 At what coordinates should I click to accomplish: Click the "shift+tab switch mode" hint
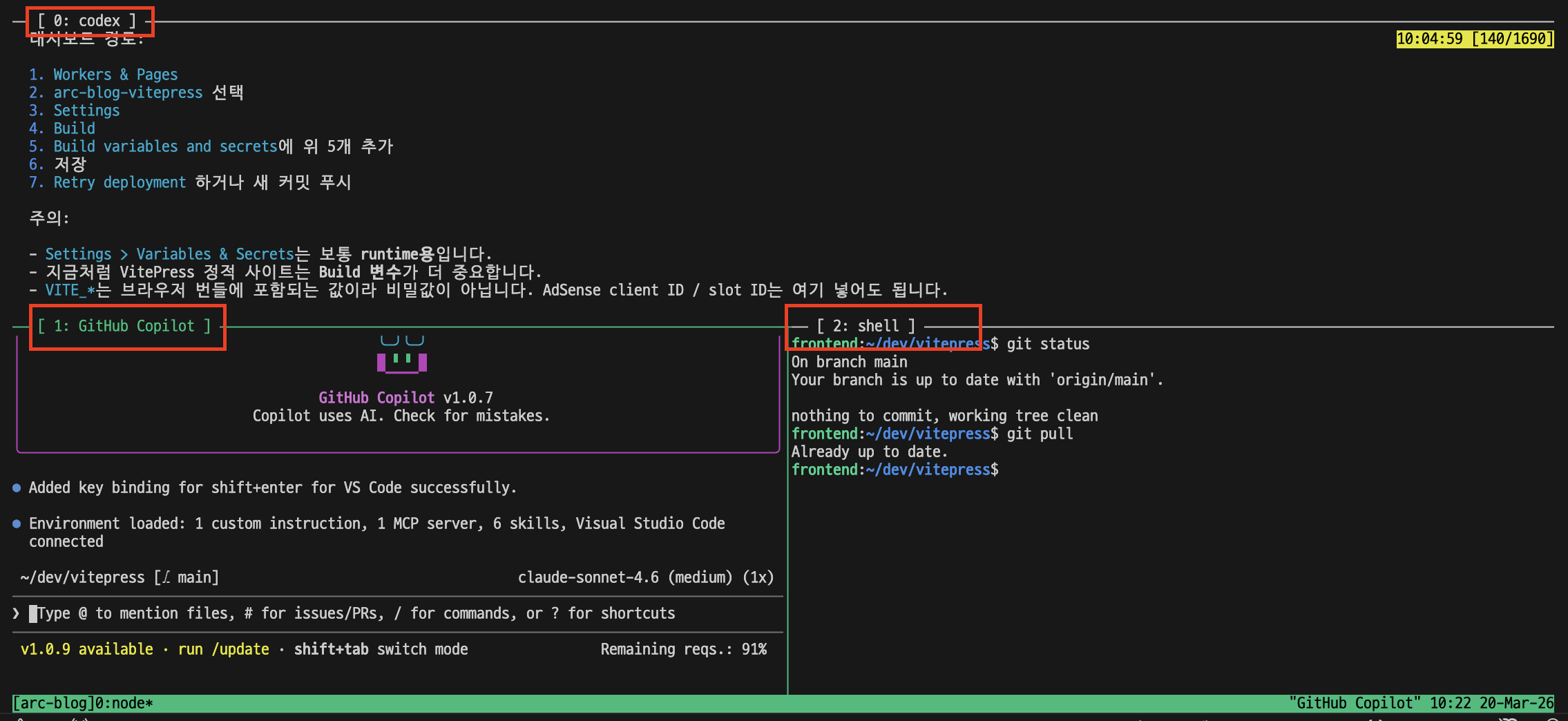click(381, 649)
